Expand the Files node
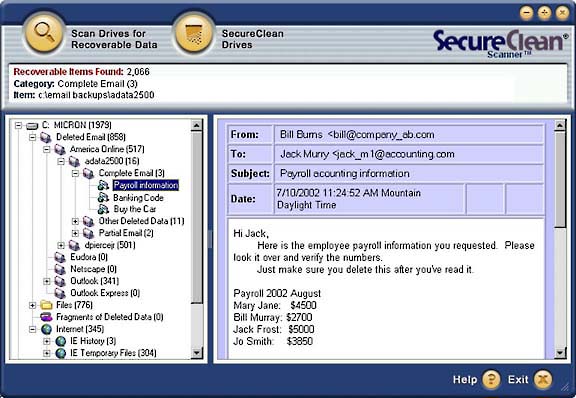The height and width of the screenshot is (398, 576). pyautogui.click(x=32, y=305)
